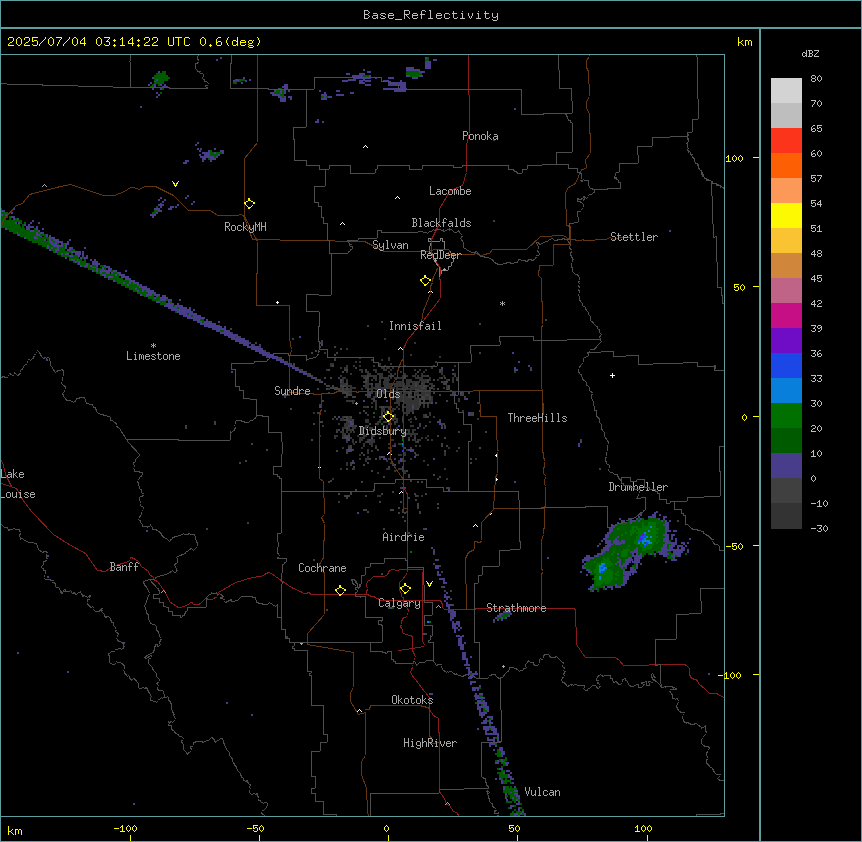Pick the magenta 42-39 dBZ legend swatch

786,315
